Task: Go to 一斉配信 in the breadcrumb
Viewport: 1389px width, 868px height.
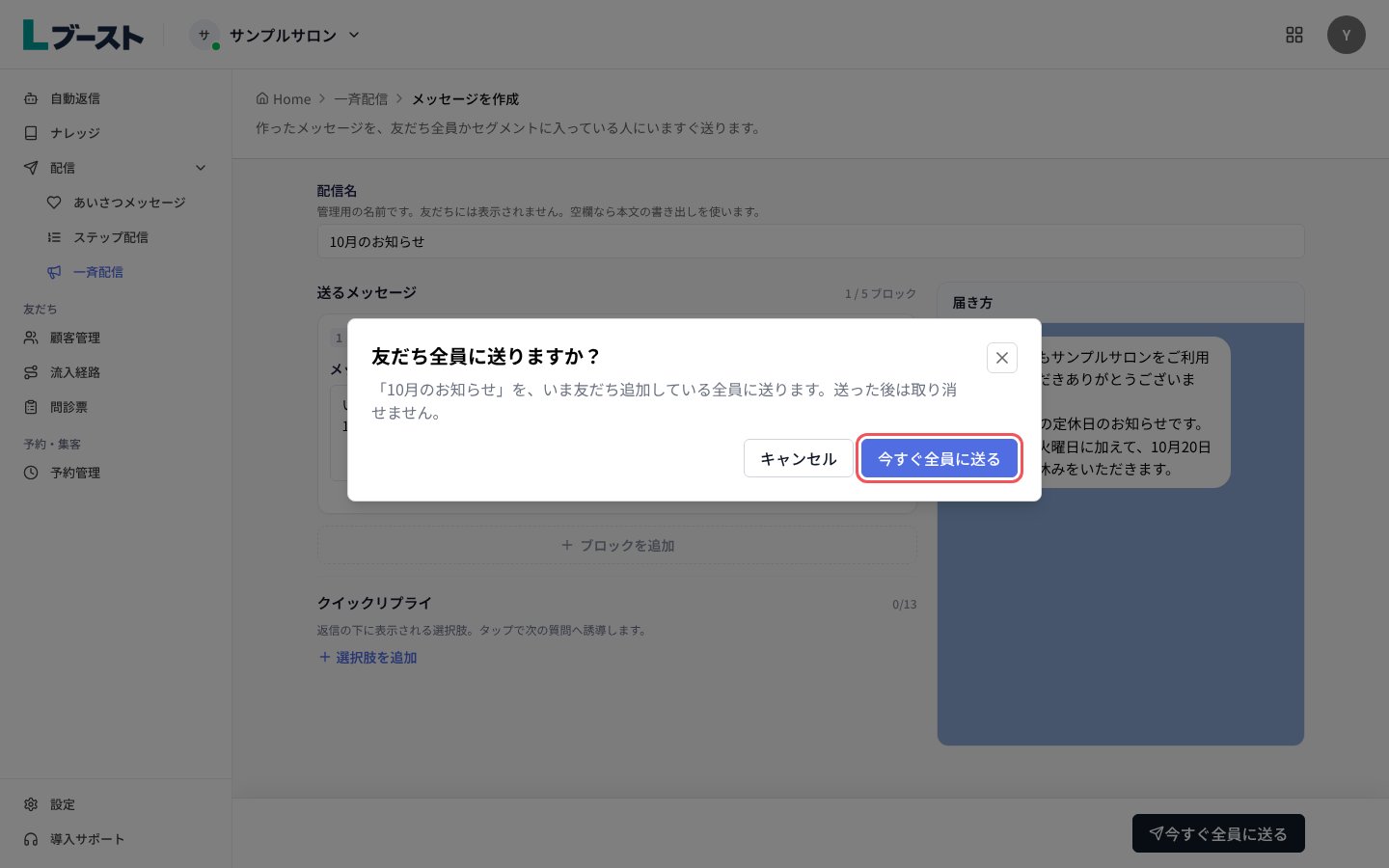Action: 361,98
